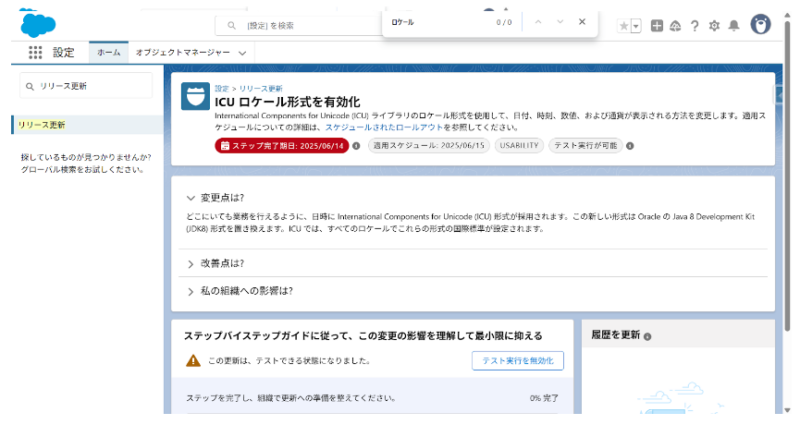This screenshot has width=800, height=425.
Task: Click the ステップ完了期日 red badge
Action: tap(282, 146)
